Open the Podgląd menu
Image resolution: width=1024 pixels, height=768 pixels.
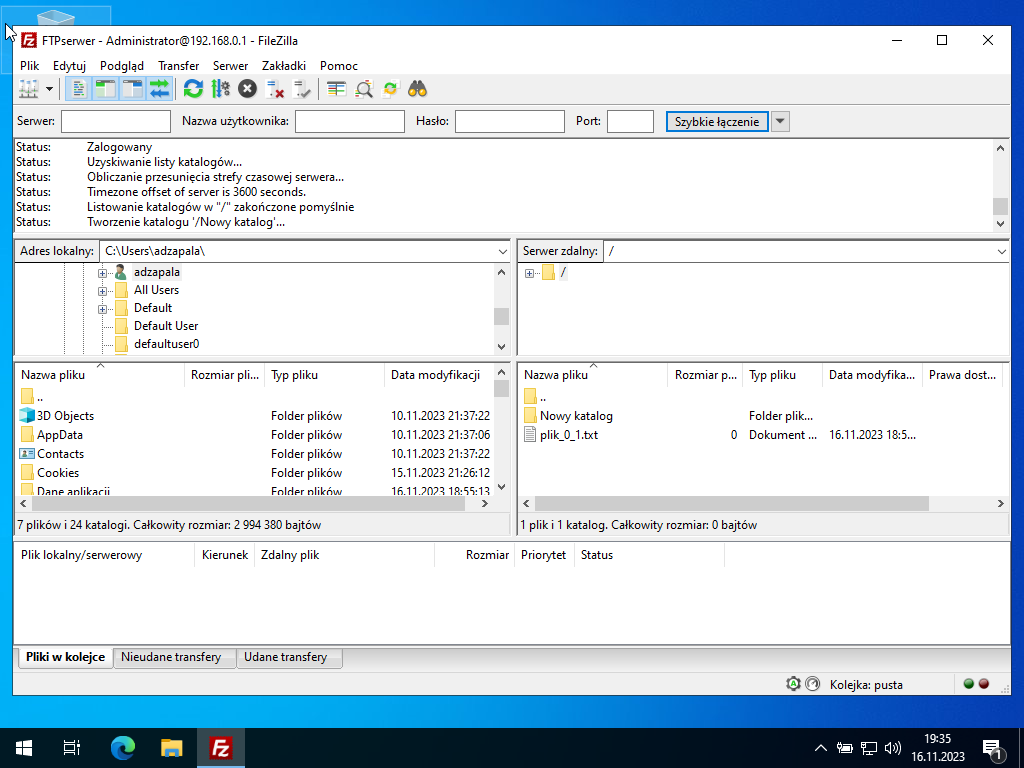[121, 65]
